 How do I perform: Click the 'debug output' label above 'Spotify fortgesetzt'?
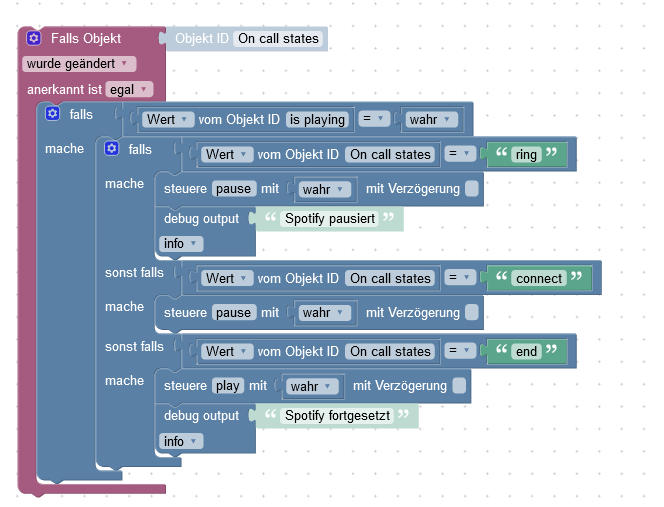click(x=202, y=416)
